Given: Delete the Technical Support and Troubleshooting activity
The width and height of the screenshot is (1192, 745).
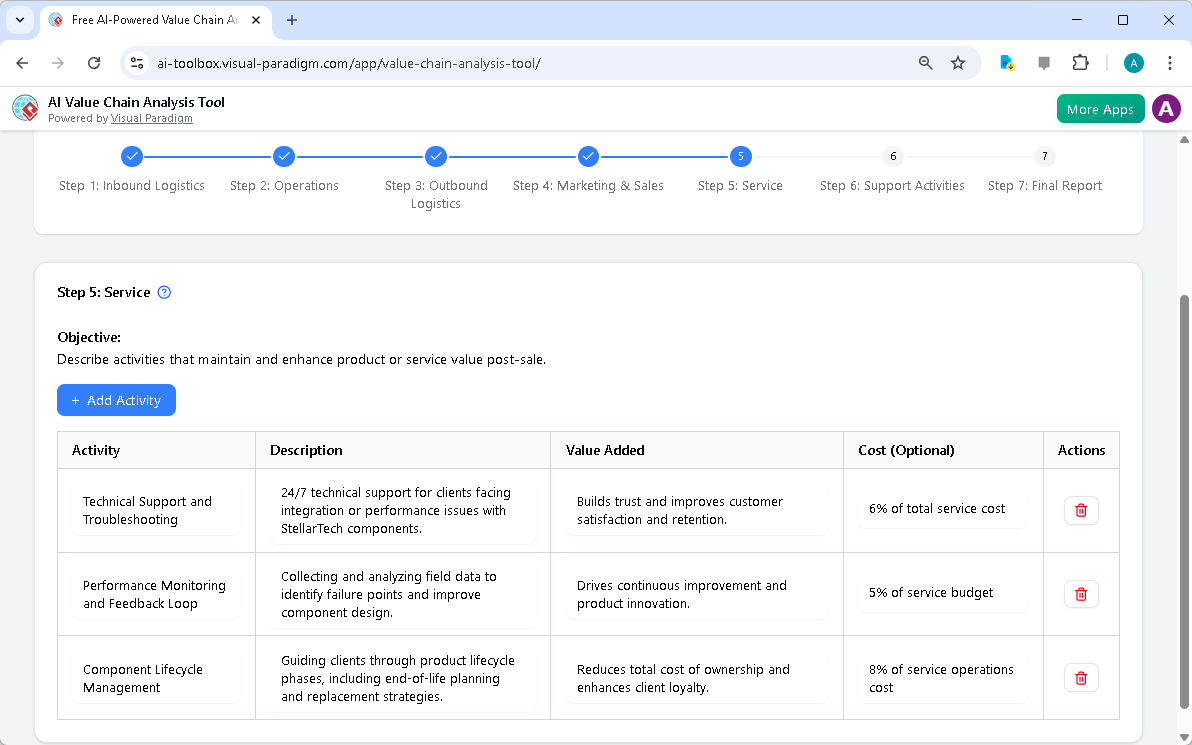Looking at the screenshot, I should click(x=1081, y=510).
